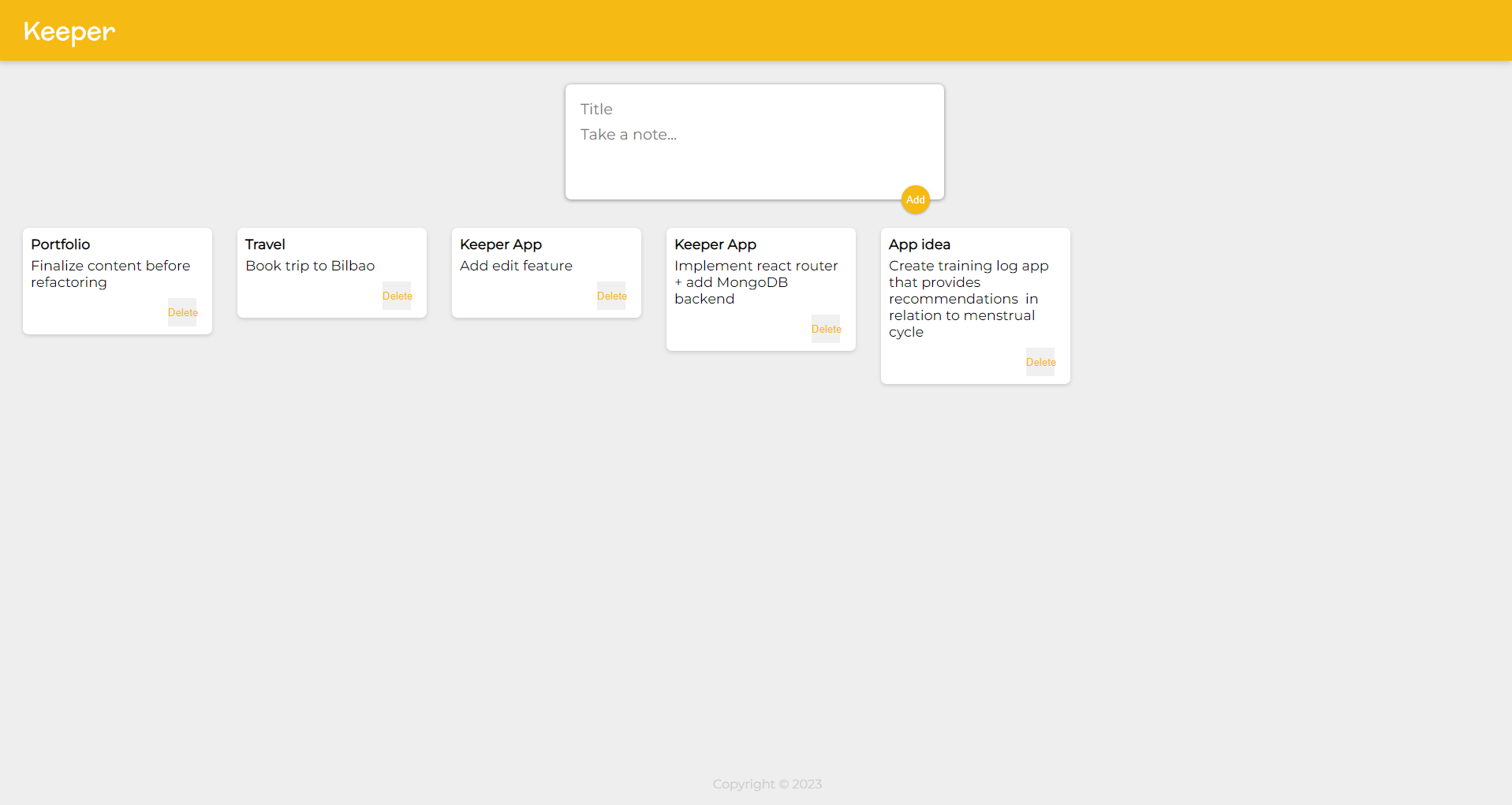Delete the 'Add edit feature' note

pyautogui.click(x=611, y=296)
